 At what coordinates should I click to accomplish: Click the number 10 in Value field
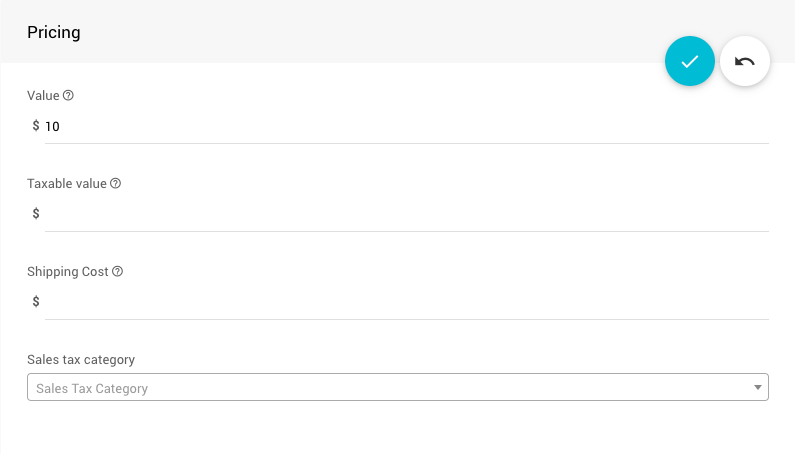52,126
